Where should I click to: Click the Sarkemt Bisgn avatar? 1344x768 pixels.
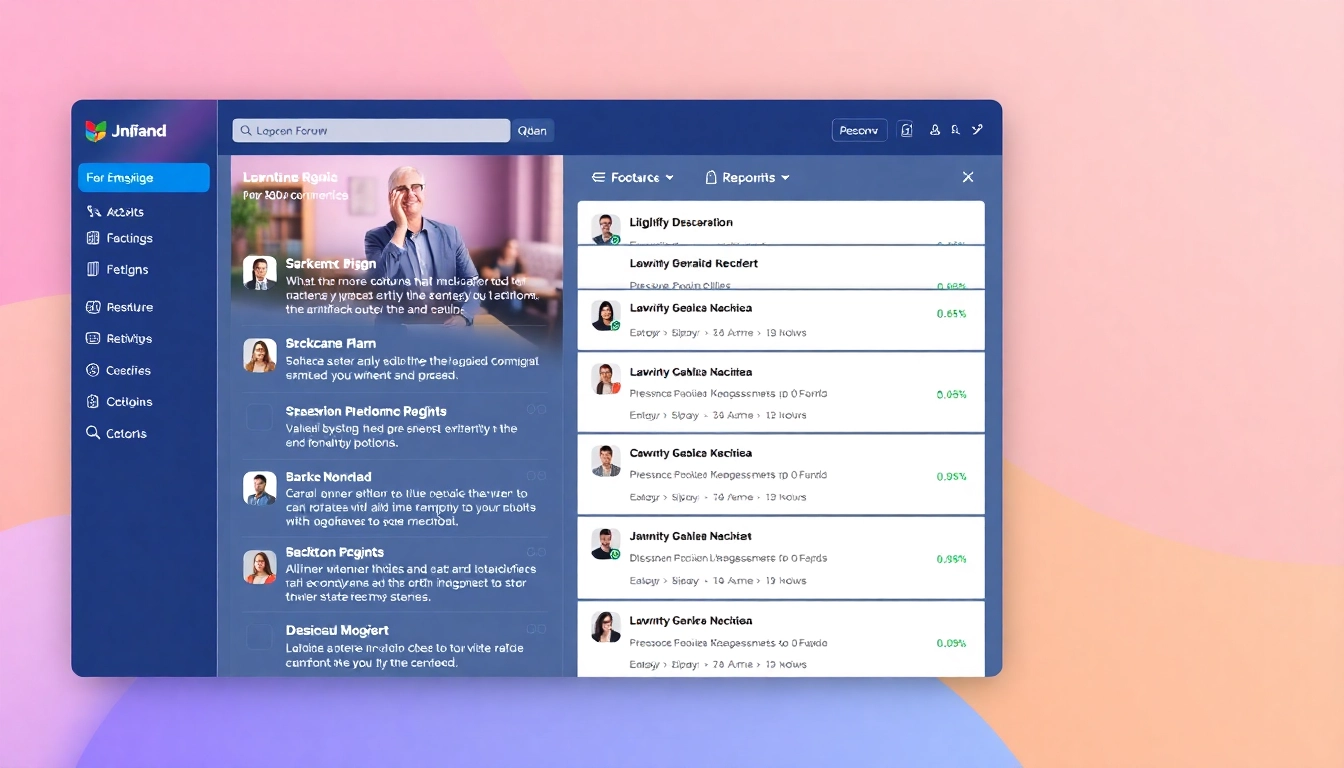[260, 273]
